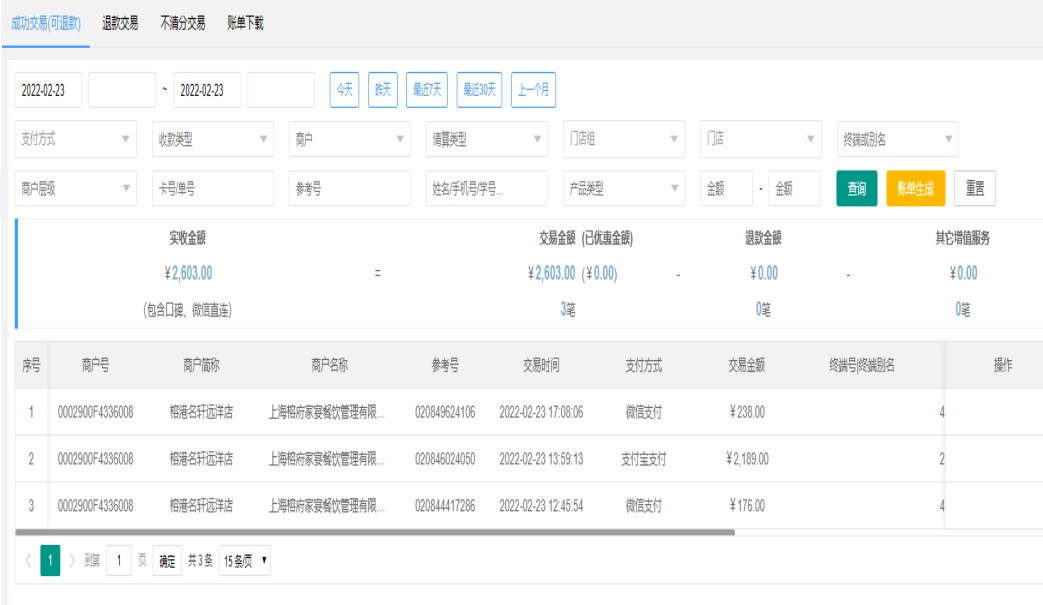Screen dimensions: 1043x605
Task: Open the 15条/页 page size selector
Action: point(245,562)
